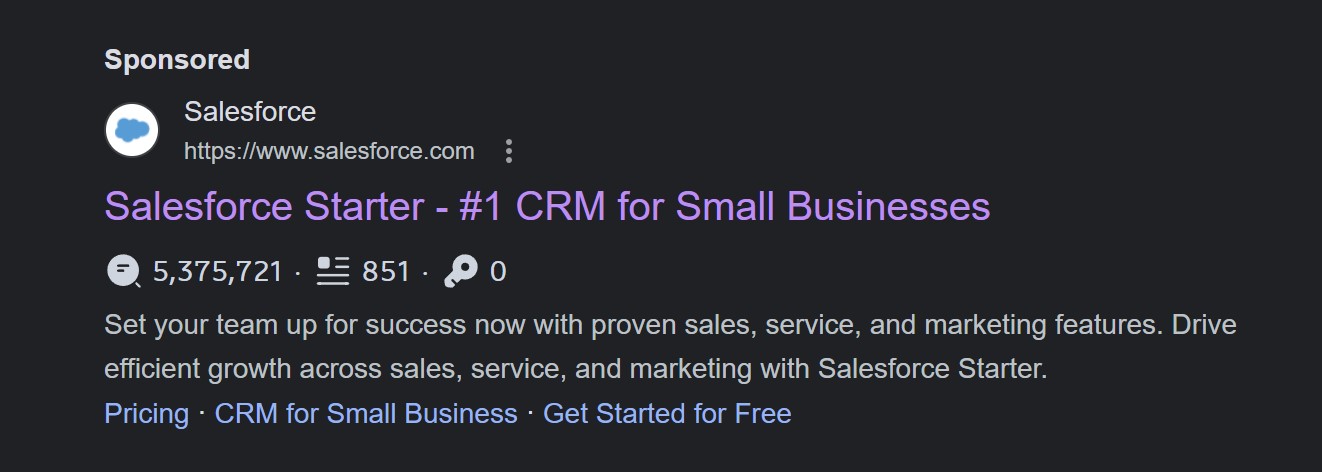
Task: Click the list-lines icon beside 851
Action: point(332,271)
